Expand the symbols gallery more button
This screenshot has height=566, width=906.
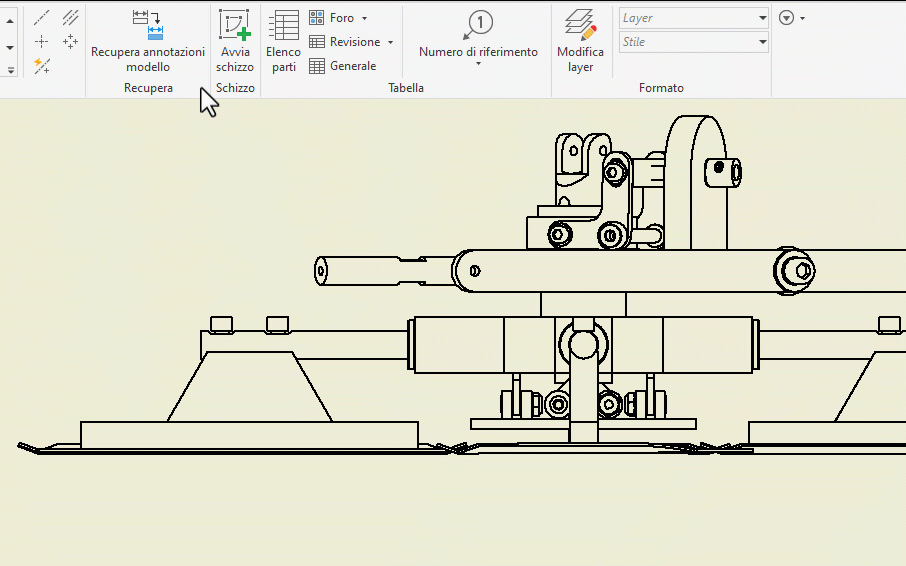pos(11,70)
